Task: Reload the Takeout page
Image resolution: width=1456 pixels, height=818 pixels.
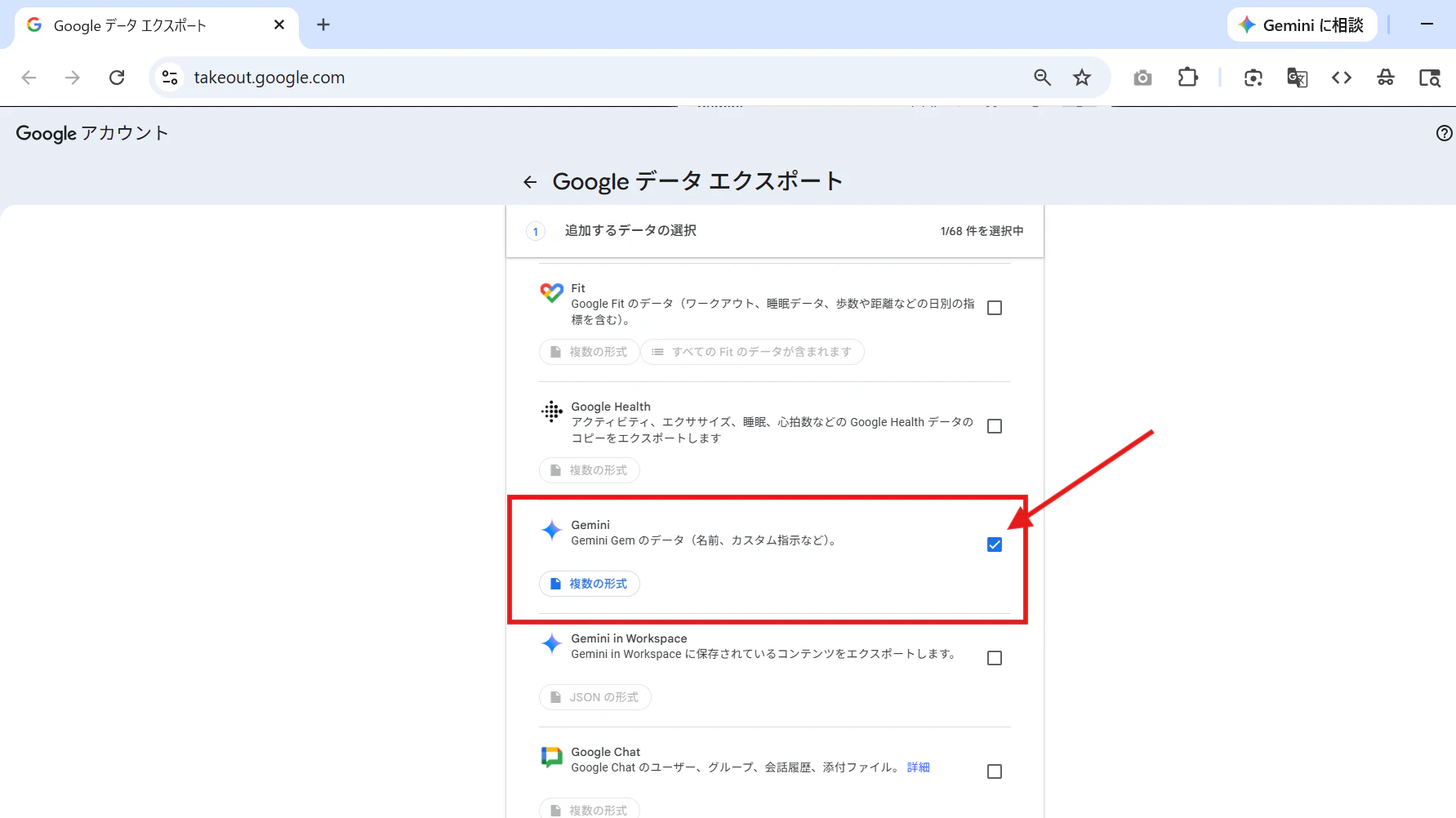Action: coord(117,78)
